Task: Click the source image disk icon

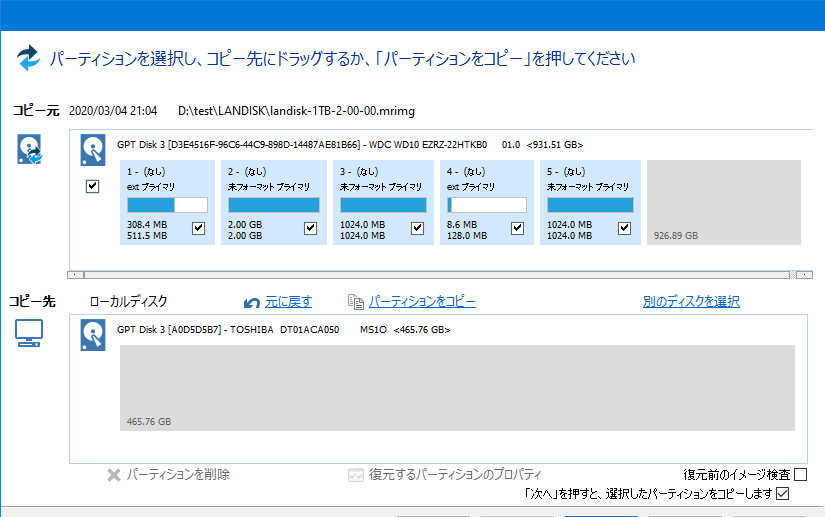Action: [29, 150]
